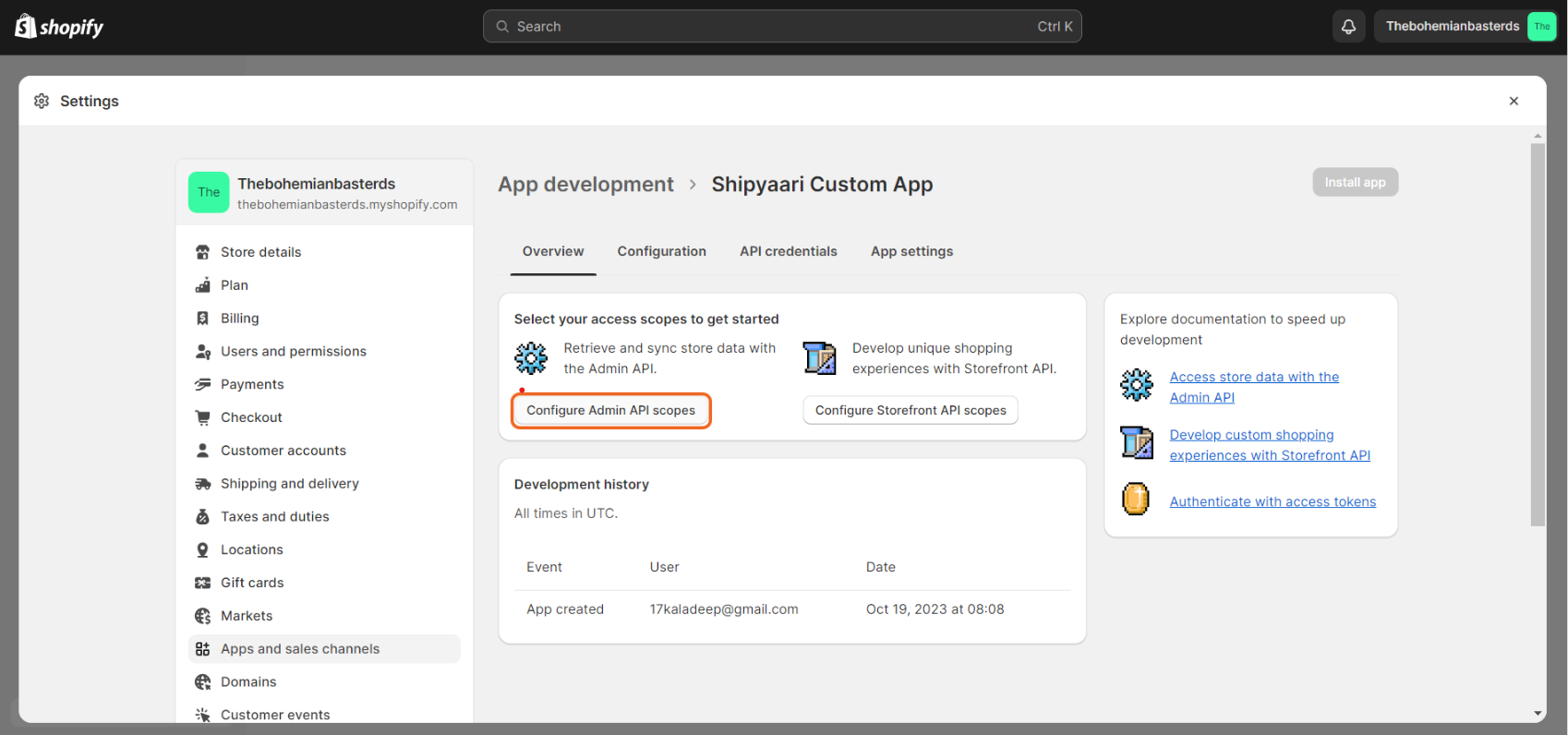1568x735 pixels.
Task: Open Authenticate with access tokens link
Action: point(1272,501)
